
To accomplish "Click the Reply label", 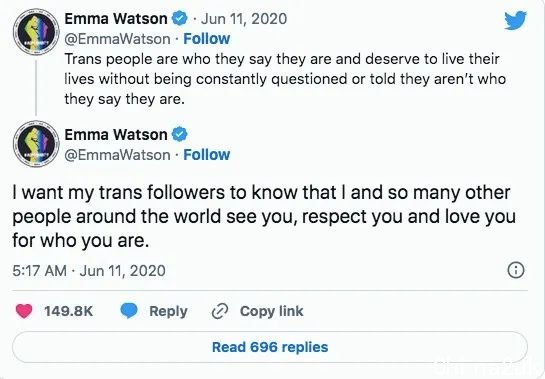I will (x=168, y=311).
